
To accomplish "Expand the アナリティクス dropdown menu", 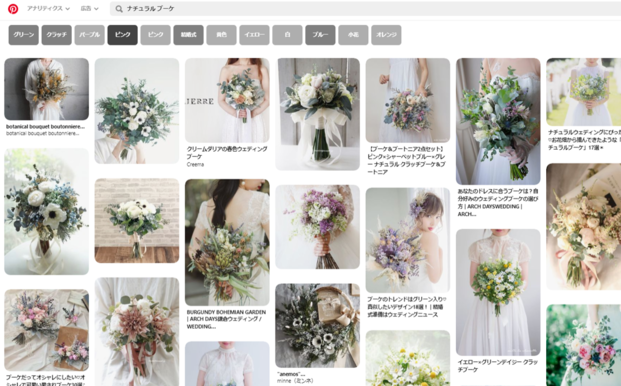I will coord(48,8).
